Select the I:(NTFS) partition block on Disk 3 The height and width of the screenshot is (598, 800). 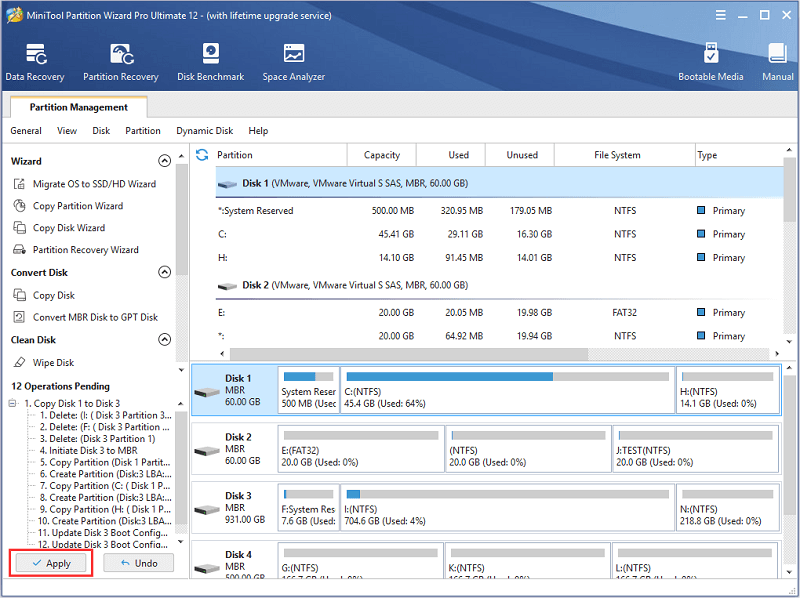[507, 508]
